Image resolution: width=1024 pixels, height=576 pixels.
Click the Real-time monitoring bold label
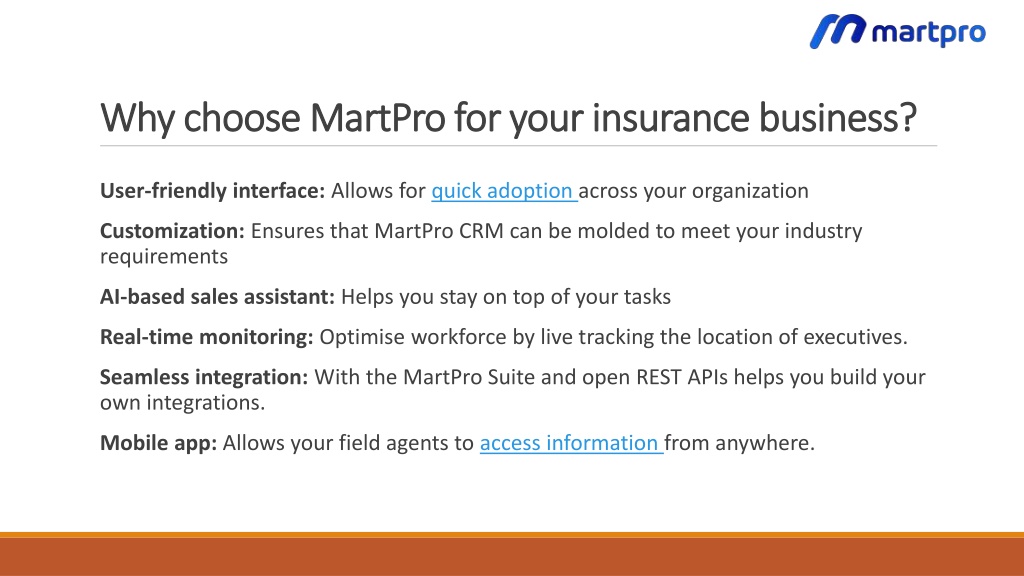pos(206,337)
